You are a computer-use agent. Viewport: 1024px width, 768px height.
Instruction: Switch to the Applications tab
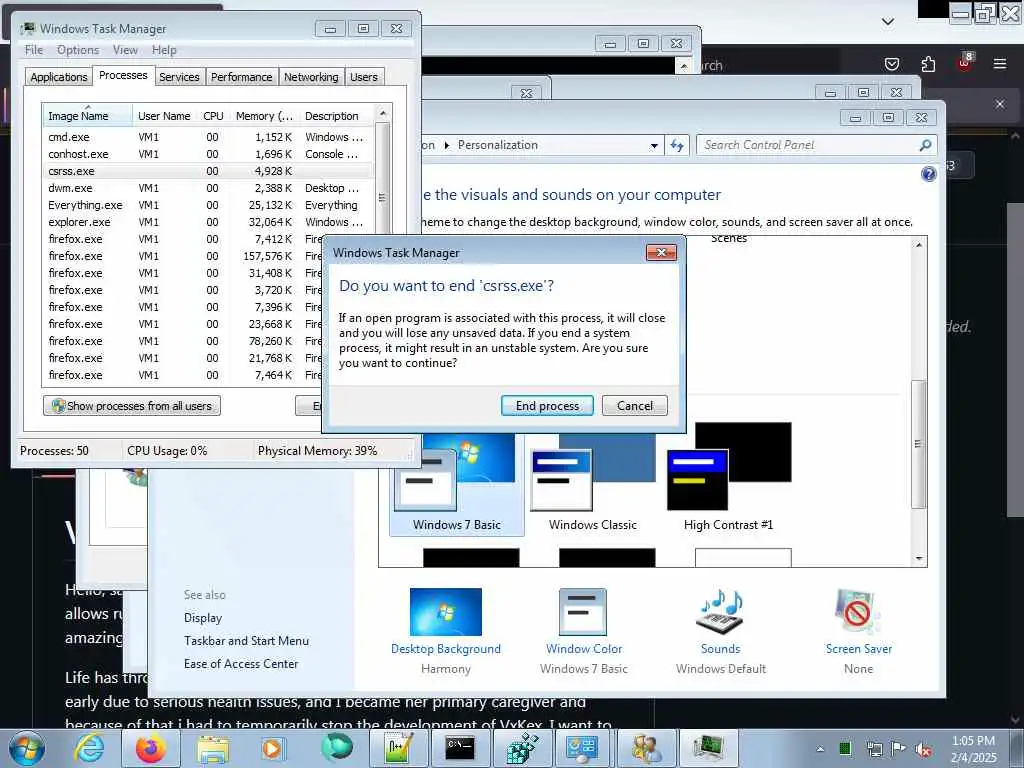[59, 77]
